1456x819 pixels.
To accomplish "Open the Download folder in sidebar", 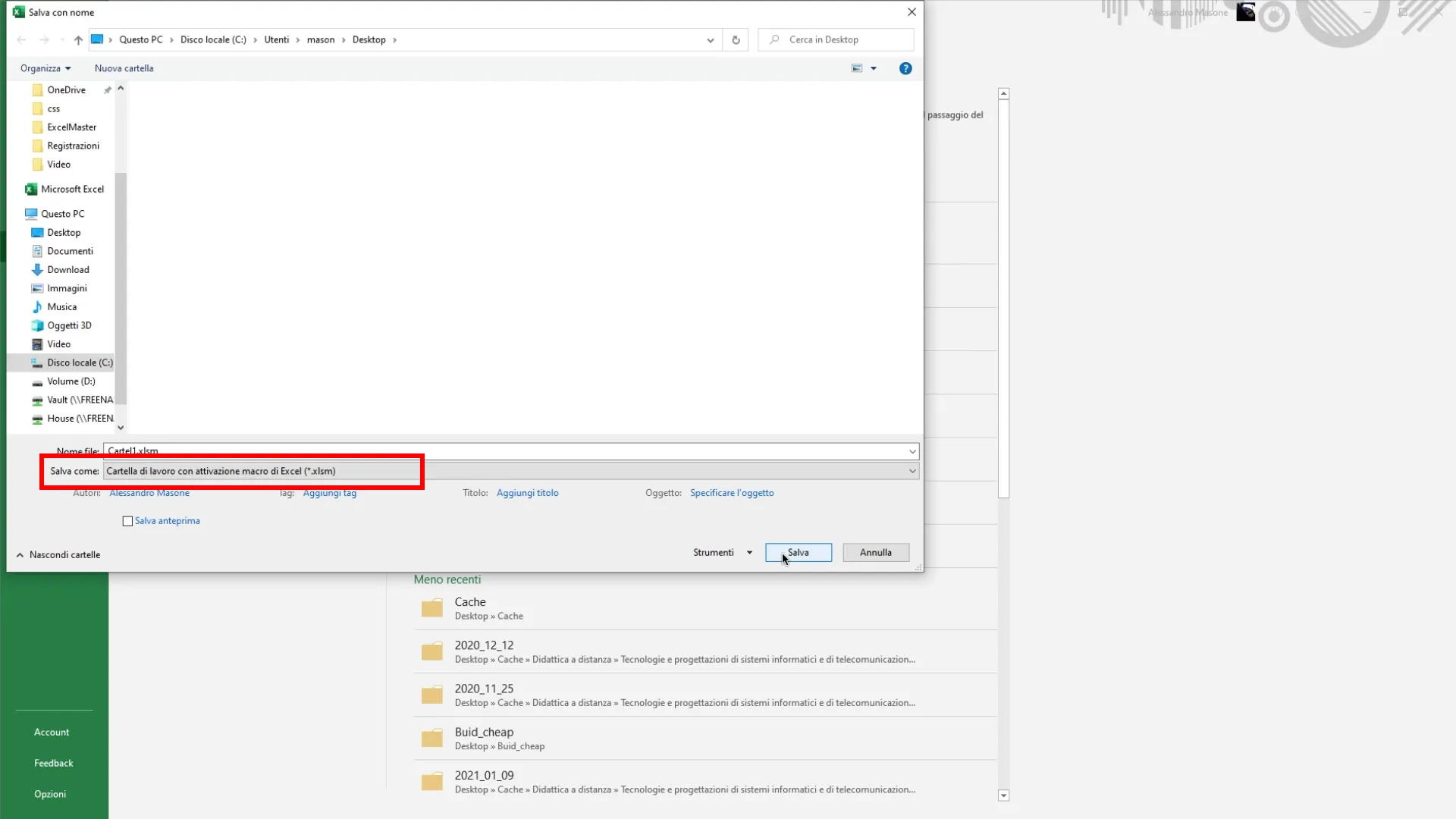I will [67, 270].
